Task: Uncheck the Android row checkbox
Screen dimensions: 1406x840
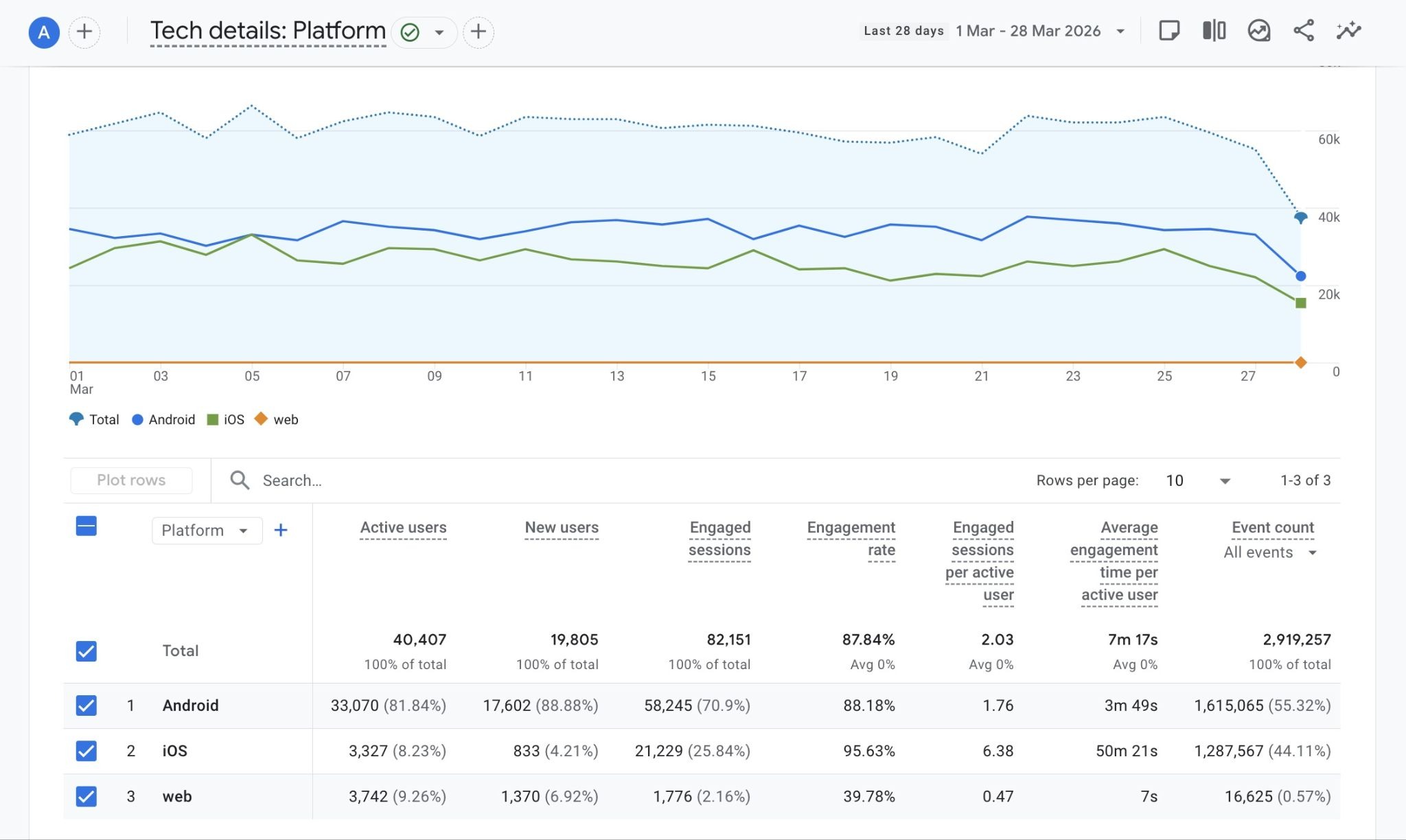Action: [x=86, y=705]
